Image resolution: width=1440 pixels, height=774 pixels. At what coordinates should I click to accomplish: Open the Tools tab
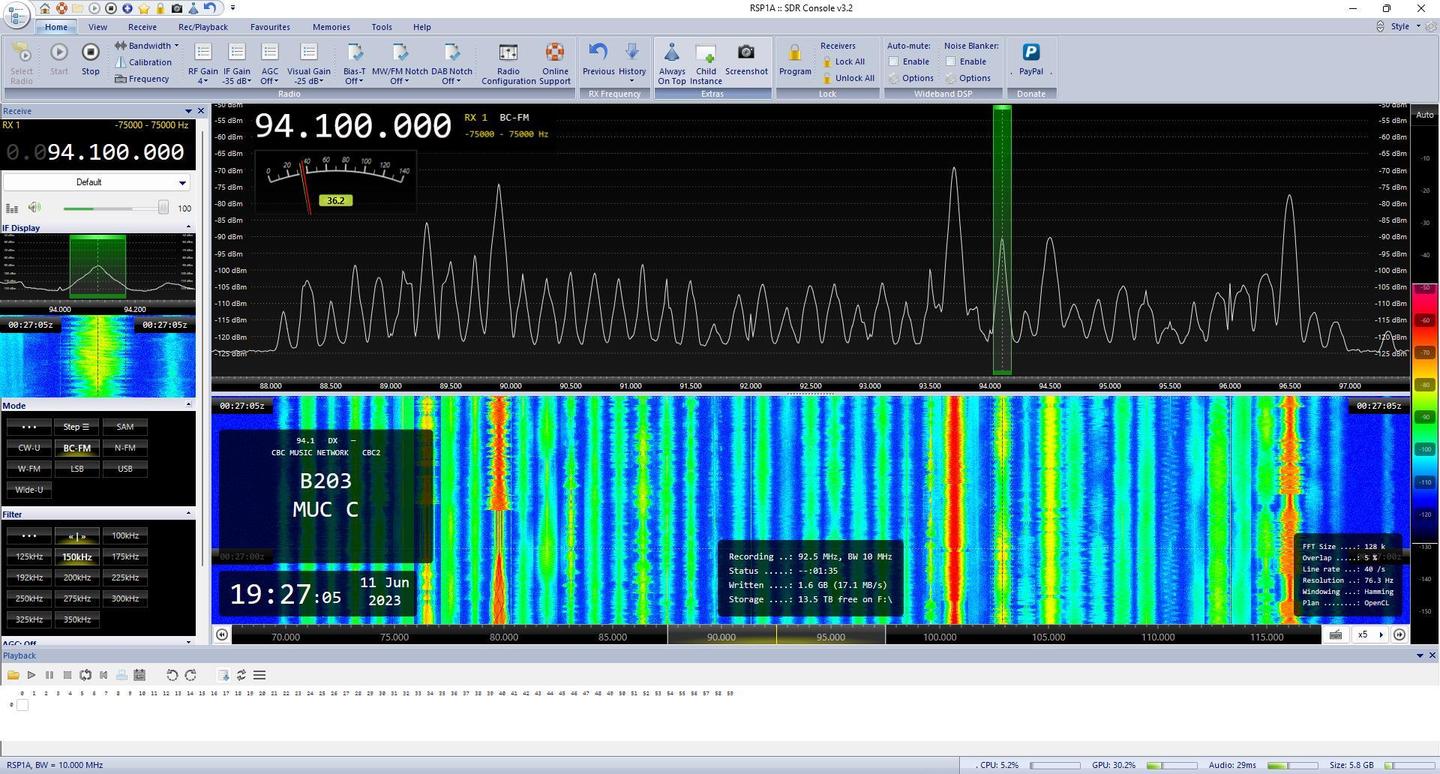(382, 27)
